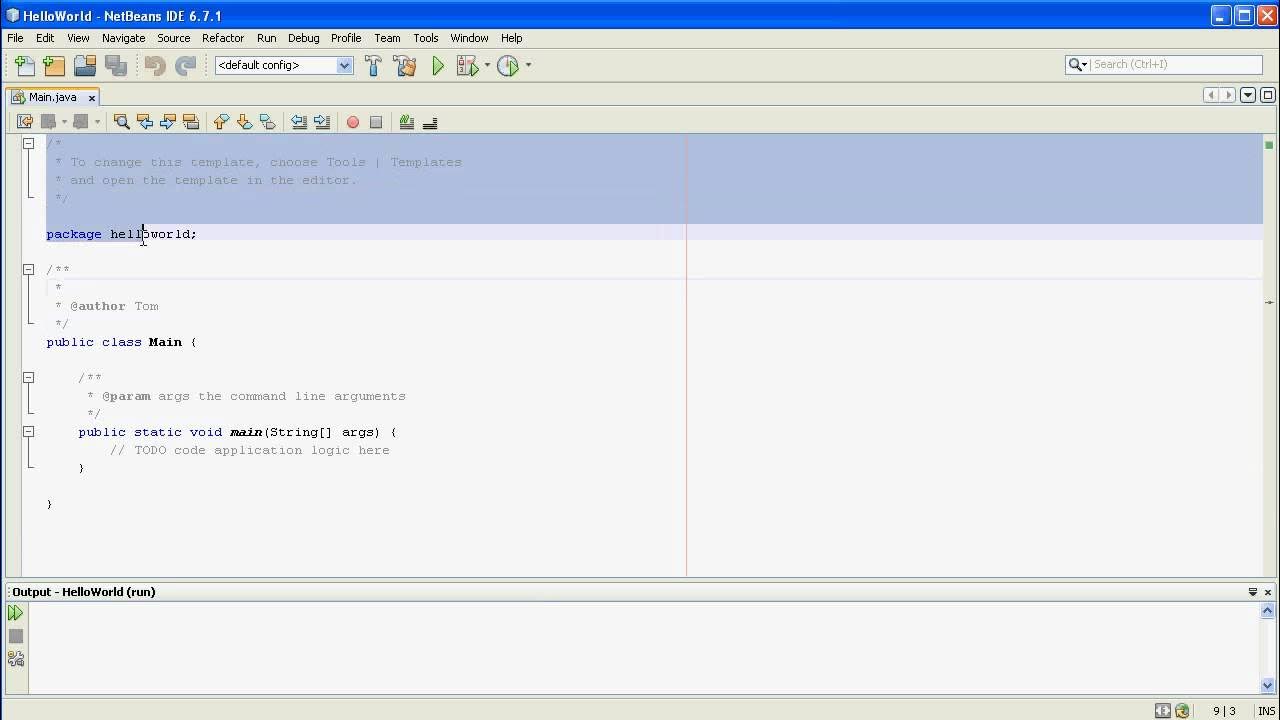Re-run HelloWorld from Output panel
The height and width of the screenshot is (720, 1280).
tap(15, 613)
